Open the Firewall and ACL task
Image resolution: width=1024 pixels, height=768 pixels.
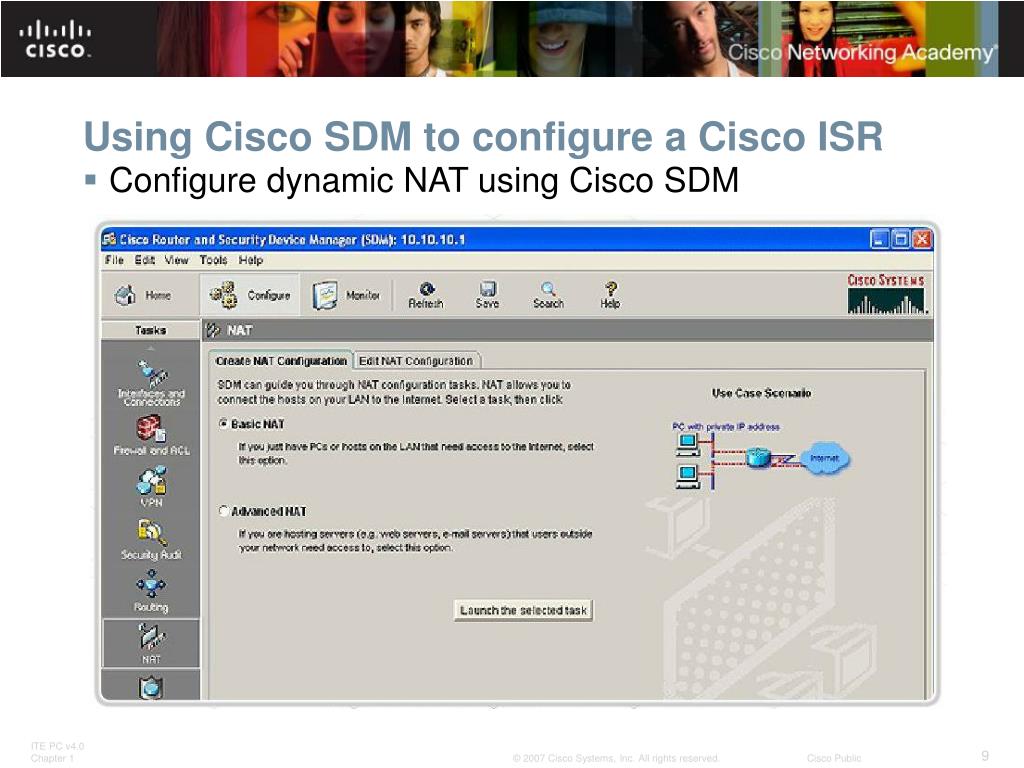152,436
